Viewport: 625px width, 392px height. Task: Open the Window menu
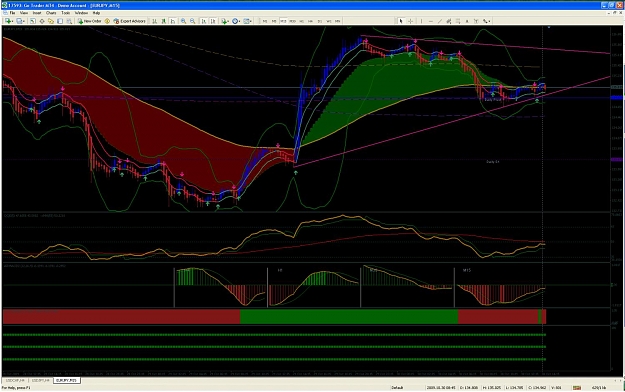pyautogui.click(x=81, y=13)
